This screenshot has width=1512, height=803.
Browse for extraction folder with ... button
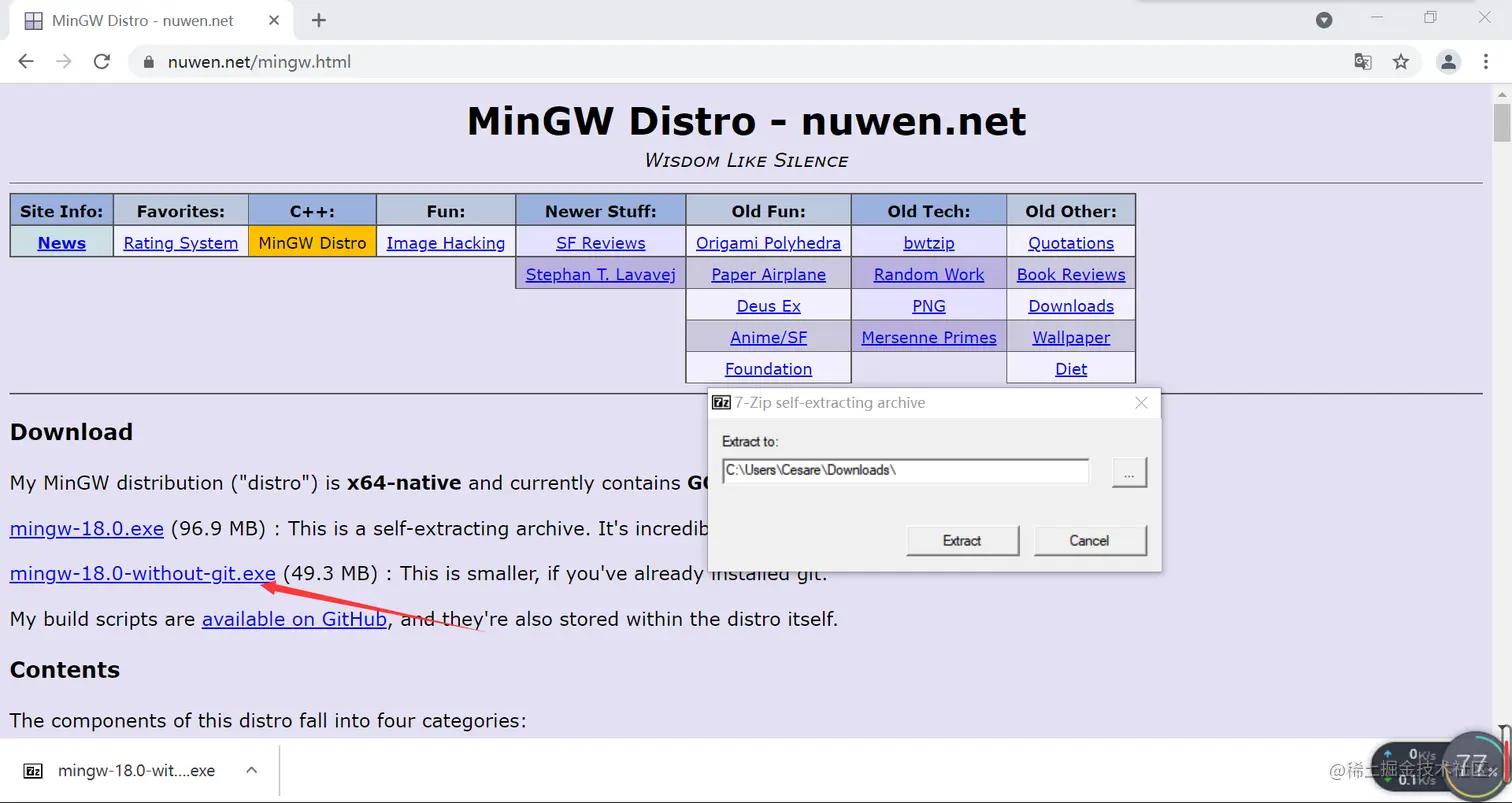(1129, 473)
